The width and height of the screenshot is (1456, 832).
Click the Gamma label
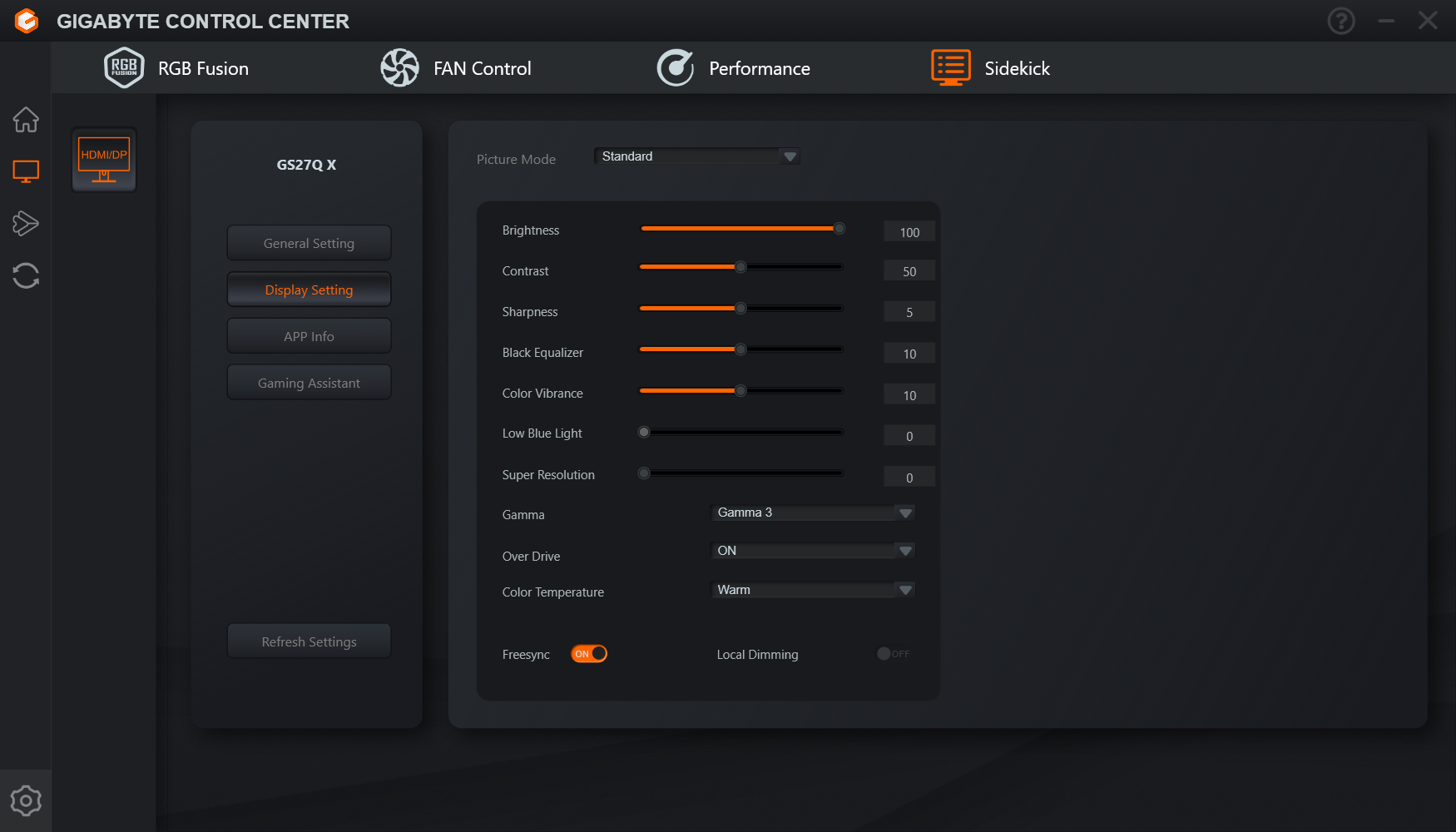[x=523, y=515]
